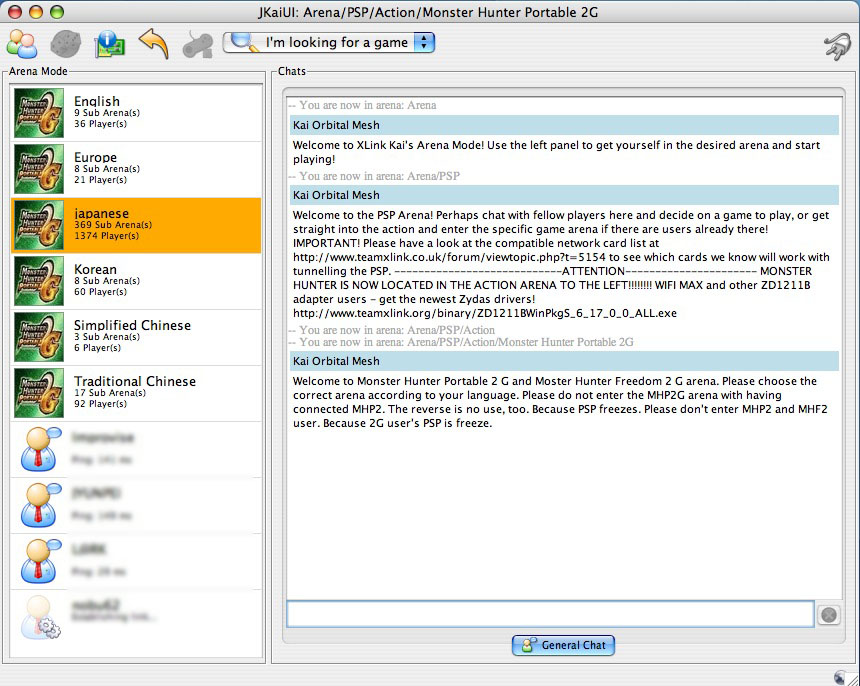The height and width of the screenshot is (686, 860).
Task: Enter the Europe arena
Action: tap(136, 169)
